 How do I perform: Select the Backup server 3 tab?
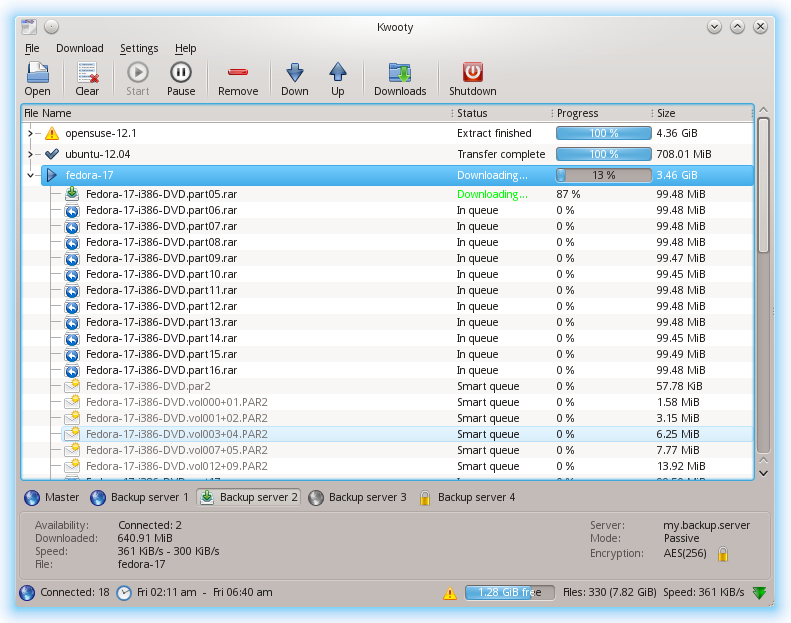click(357, 497)
